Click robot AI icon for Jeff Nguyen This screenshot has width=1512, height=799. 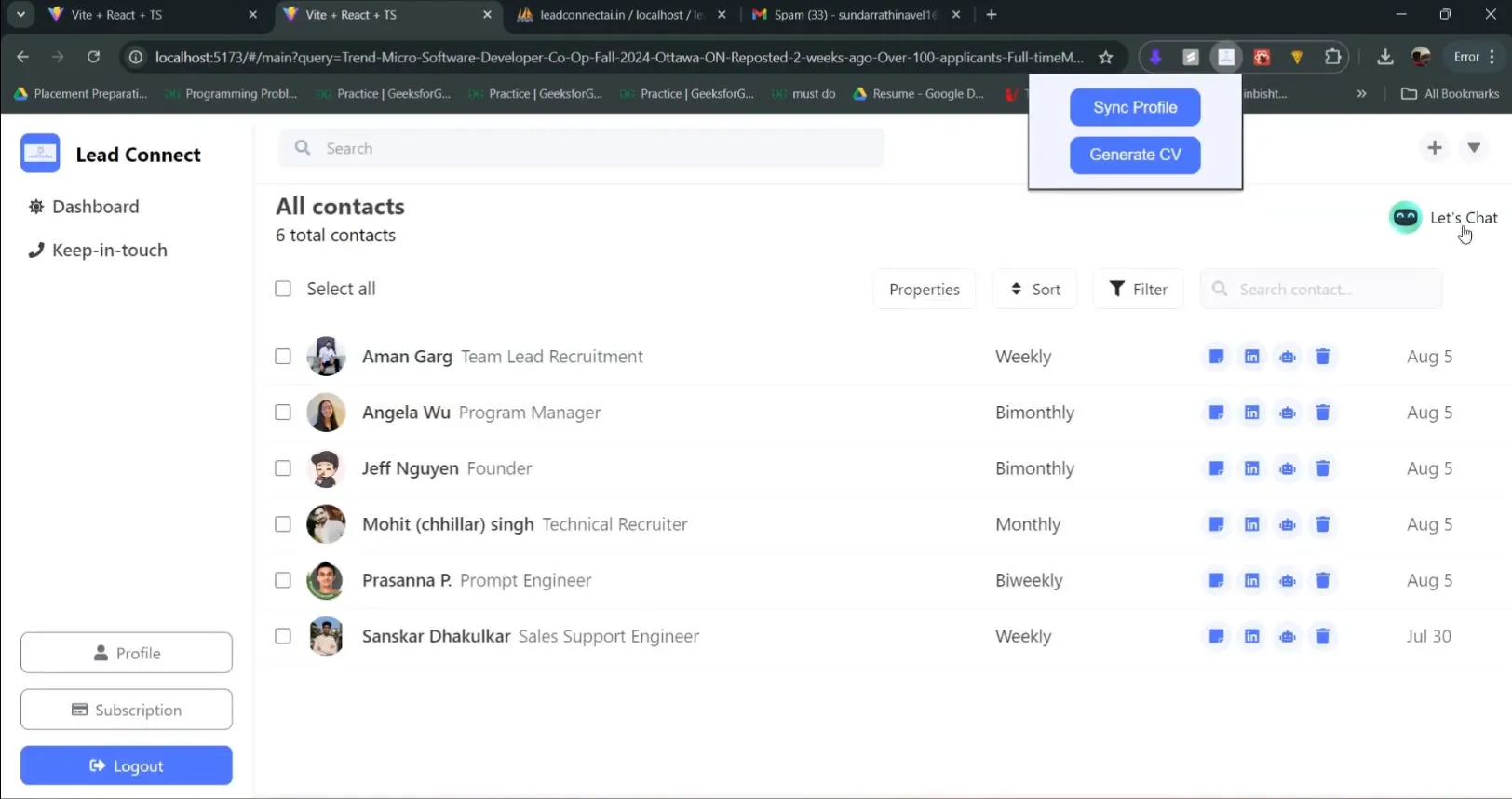1287,468
